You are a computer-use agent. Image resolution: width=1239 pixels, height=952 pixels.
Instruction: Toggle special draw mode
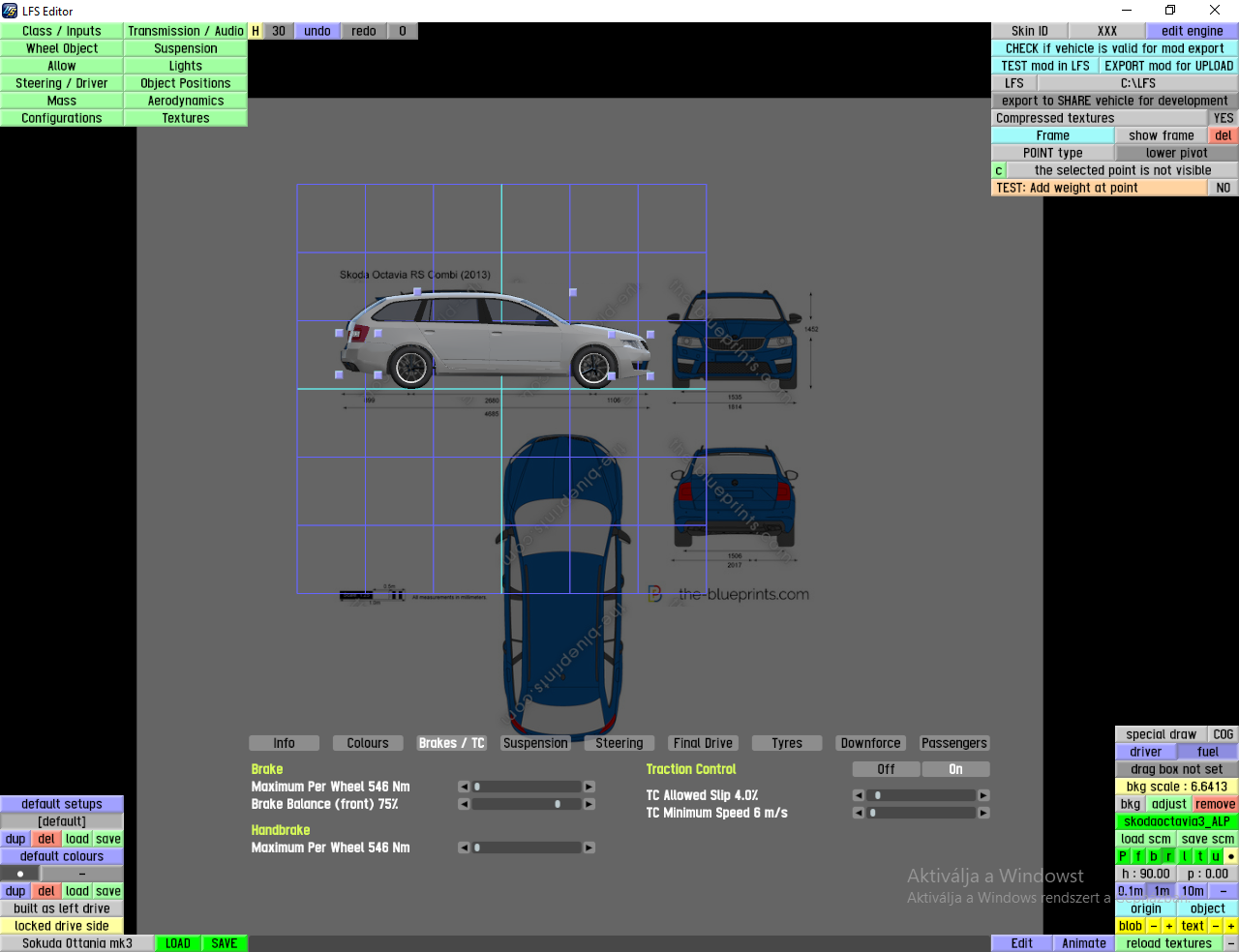pyautogui.click(x=1162, y=734)
